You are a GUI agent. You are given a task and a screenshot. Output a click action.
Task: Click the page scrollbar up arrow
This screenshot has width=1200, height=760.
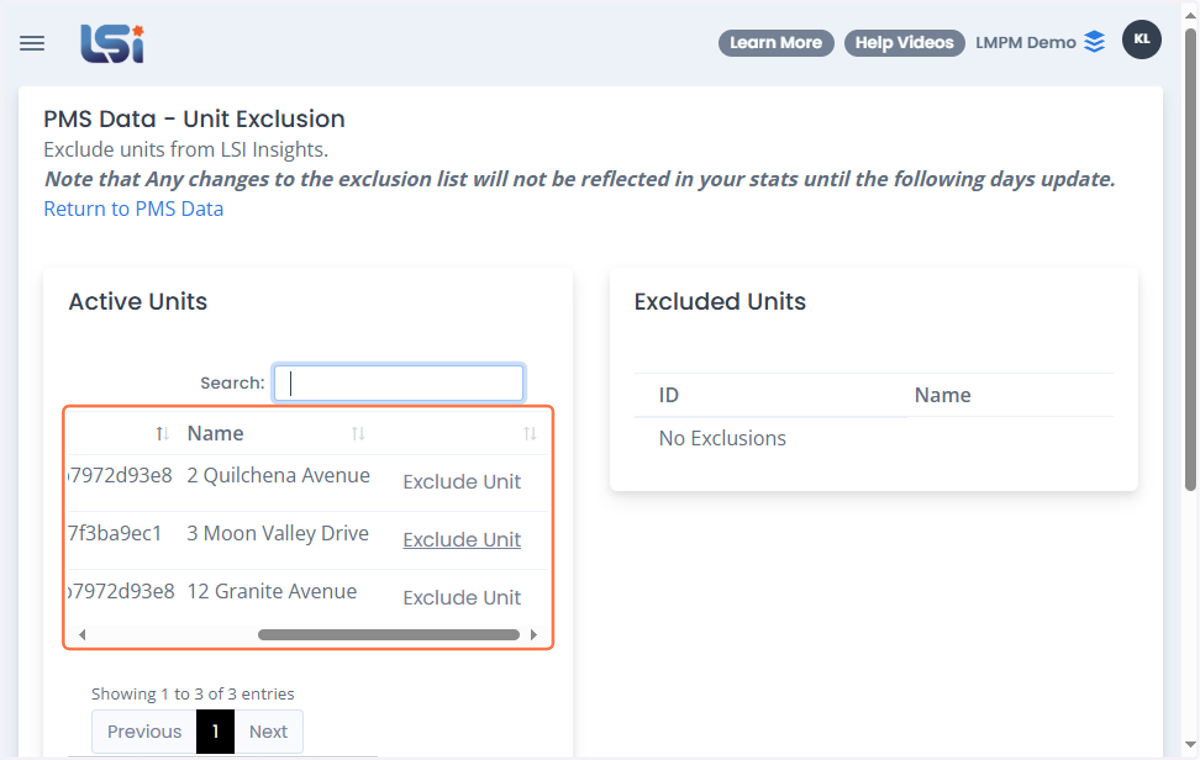[x=1190, y=13]
